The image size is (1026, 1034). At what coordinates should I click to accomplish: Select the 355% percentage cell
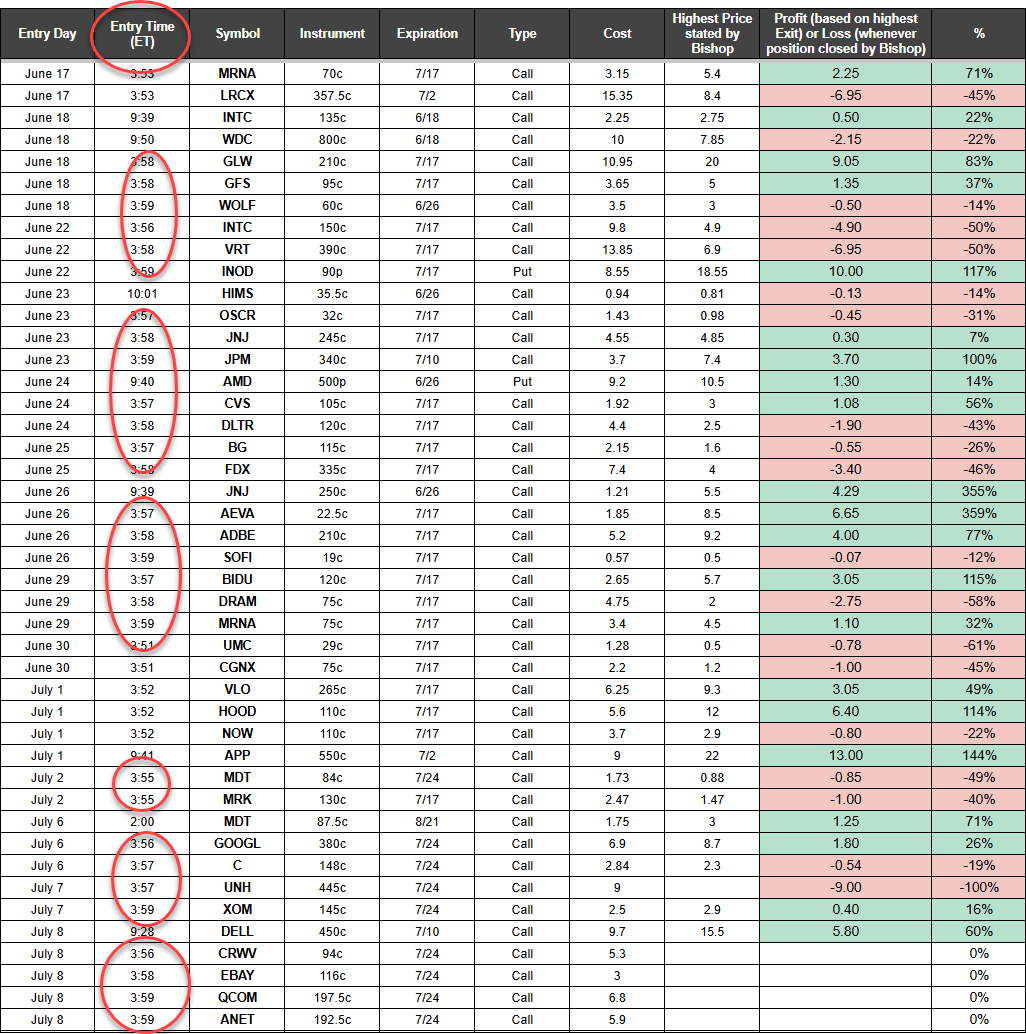point(979,491)
